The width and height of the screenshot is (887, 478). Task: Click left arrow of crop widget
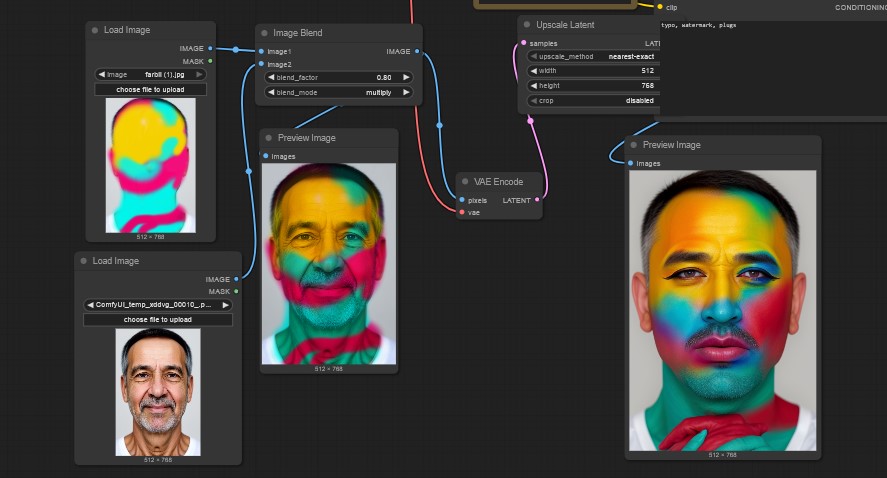pos(533,101)
